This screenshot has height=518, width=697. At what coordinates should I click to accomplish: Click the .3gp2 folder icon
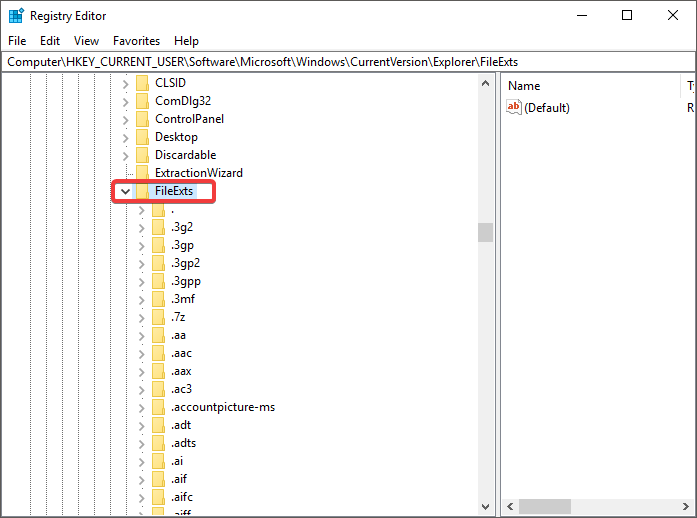pyautogui.click(x=158, y=263)
